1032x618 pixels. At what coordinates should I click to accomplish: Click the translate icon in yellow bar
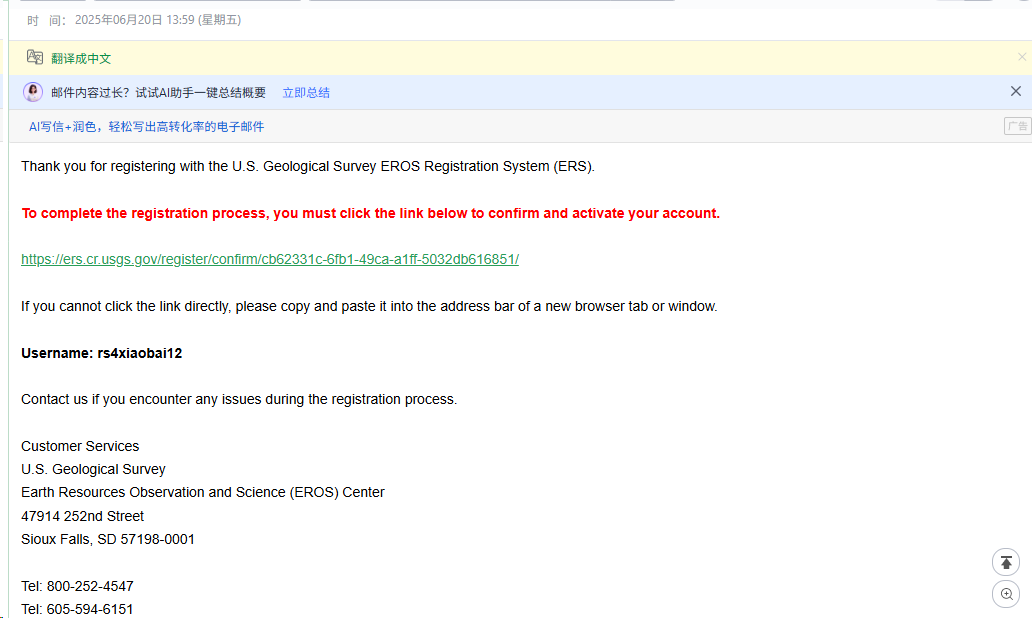click(35, 57)
